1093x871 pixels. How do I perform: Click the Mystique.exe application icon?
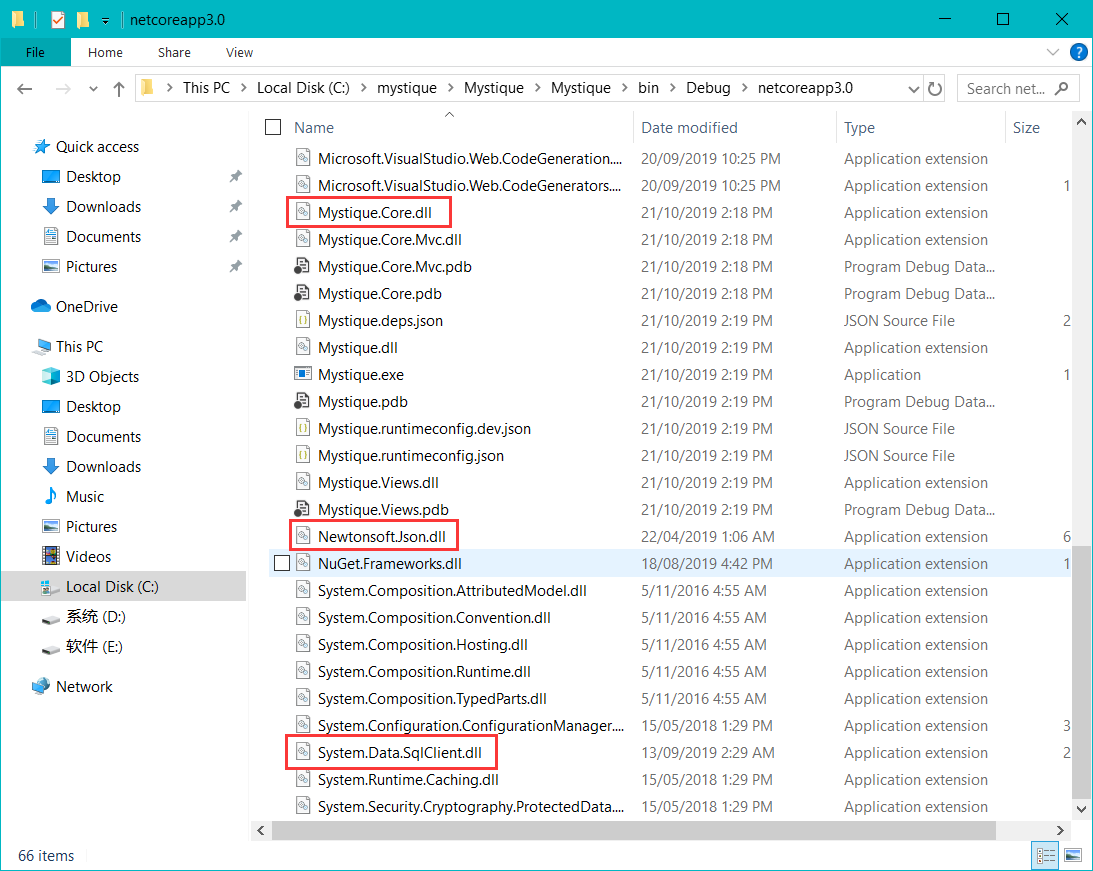coord(303,375)
